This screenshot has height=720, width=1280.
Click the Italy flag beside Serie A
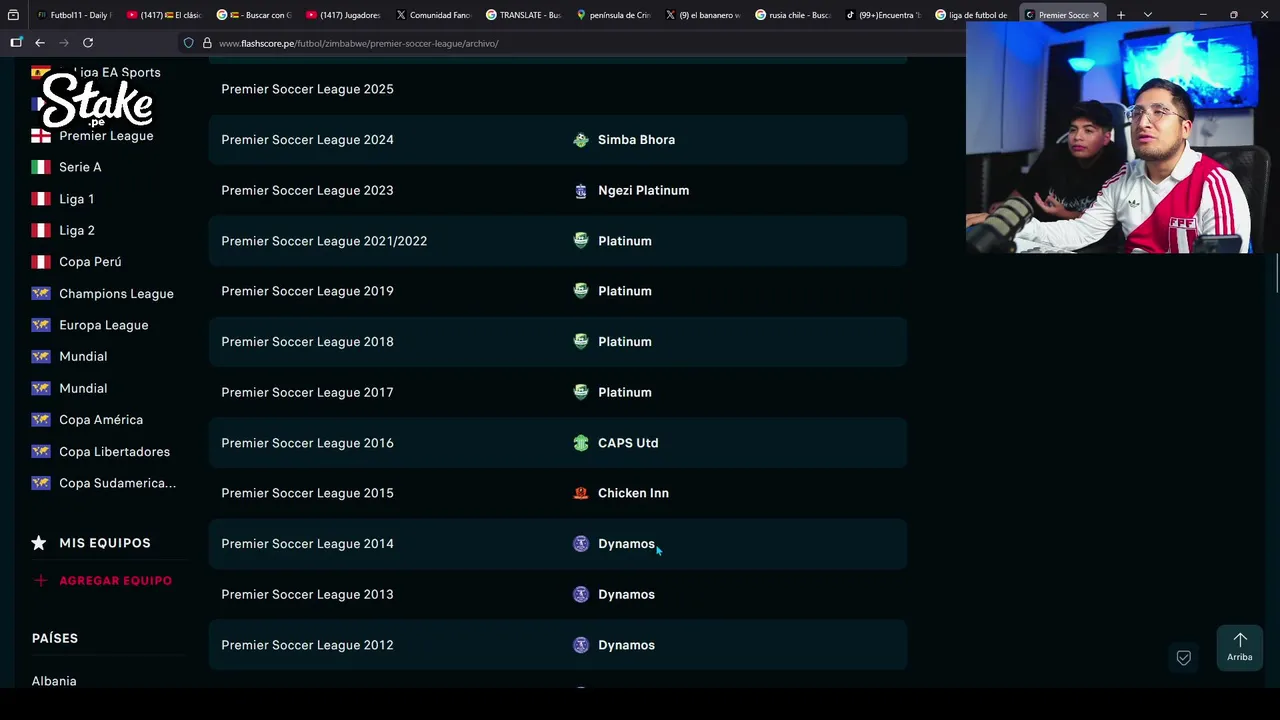[x=41, y=167]
